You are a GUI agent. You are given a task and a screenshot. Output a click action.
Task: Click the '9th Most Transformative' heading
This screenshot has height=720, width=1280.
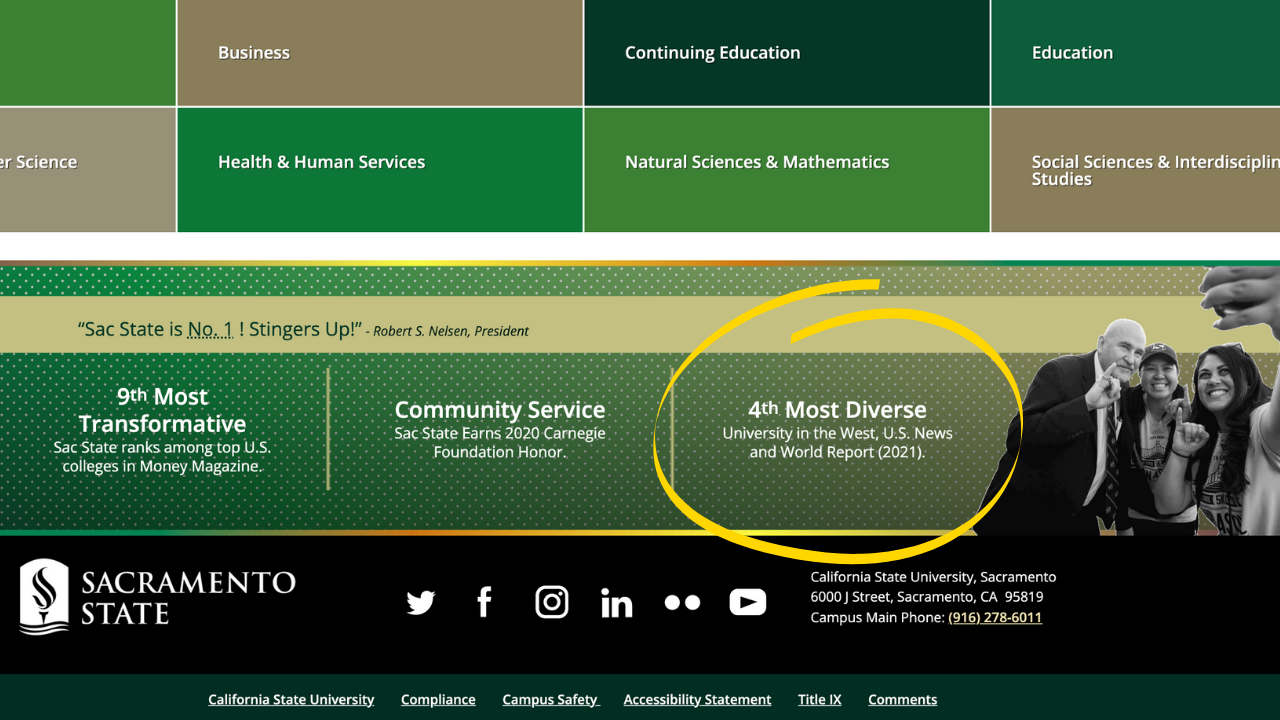click(162, 410)
